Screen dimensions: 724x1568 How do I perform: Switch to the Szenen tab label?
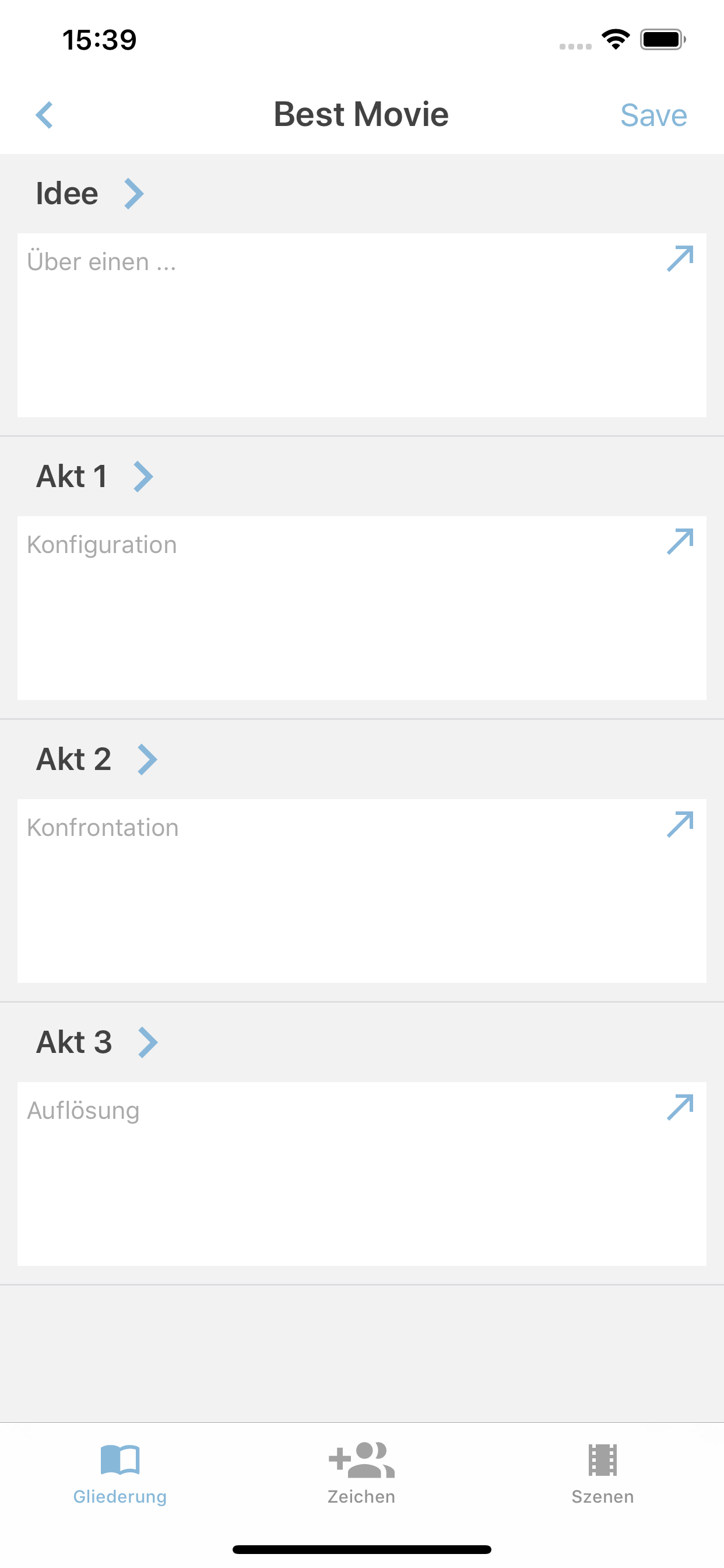(x=602, y=1497)
